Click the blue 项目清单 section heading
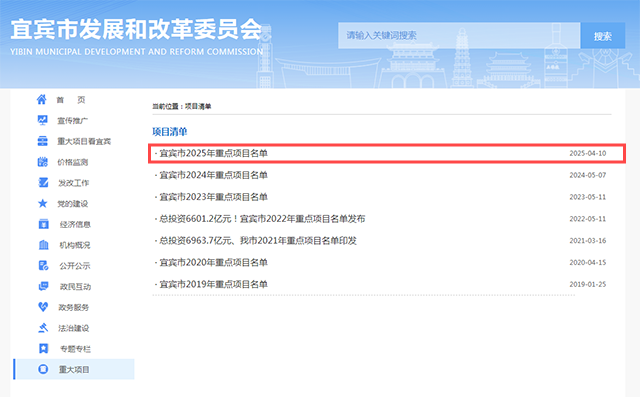Viewport: 640px width, 397px height. 170,132
